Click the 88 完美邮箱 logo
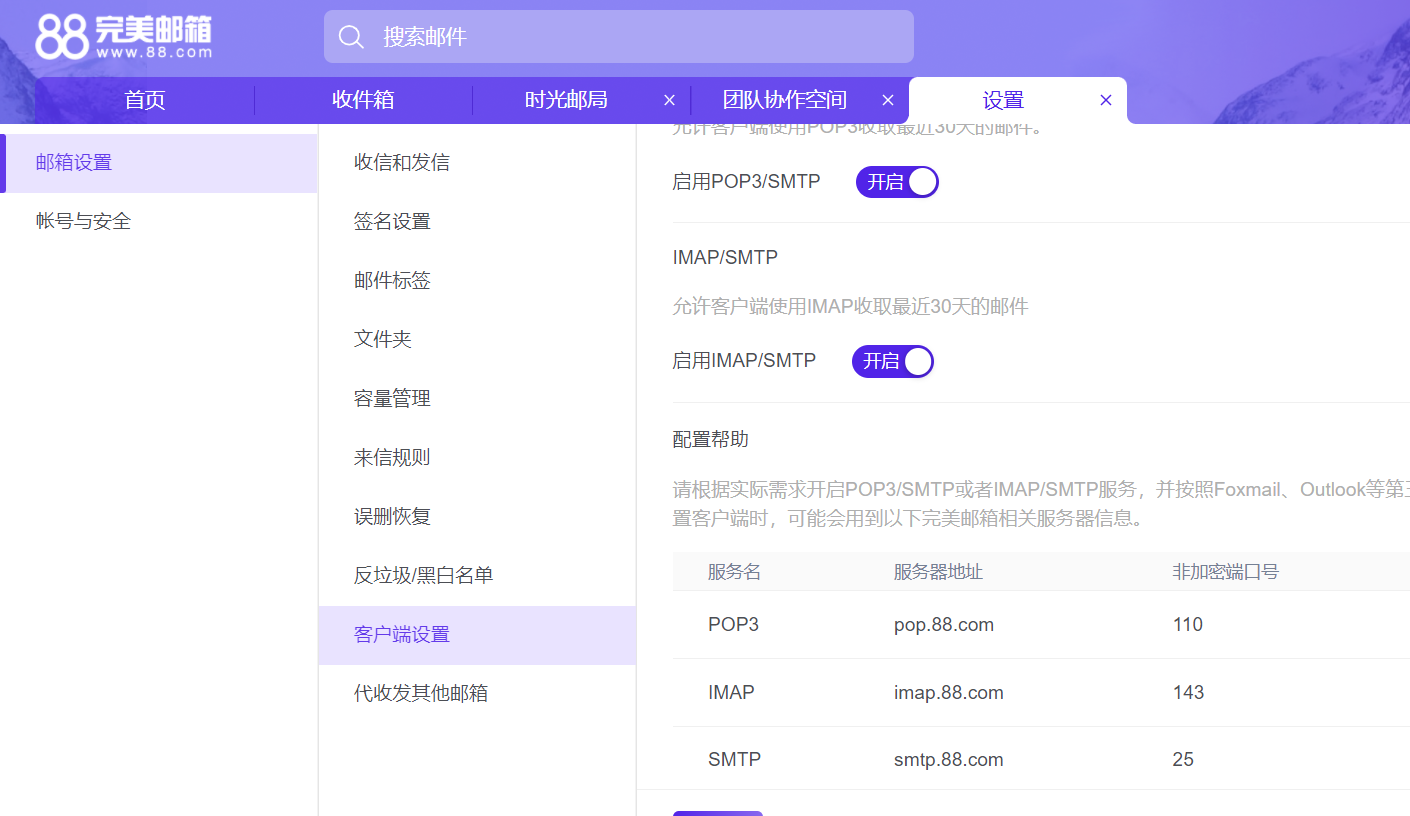The image size is (1410, 816). pos(124,37)
